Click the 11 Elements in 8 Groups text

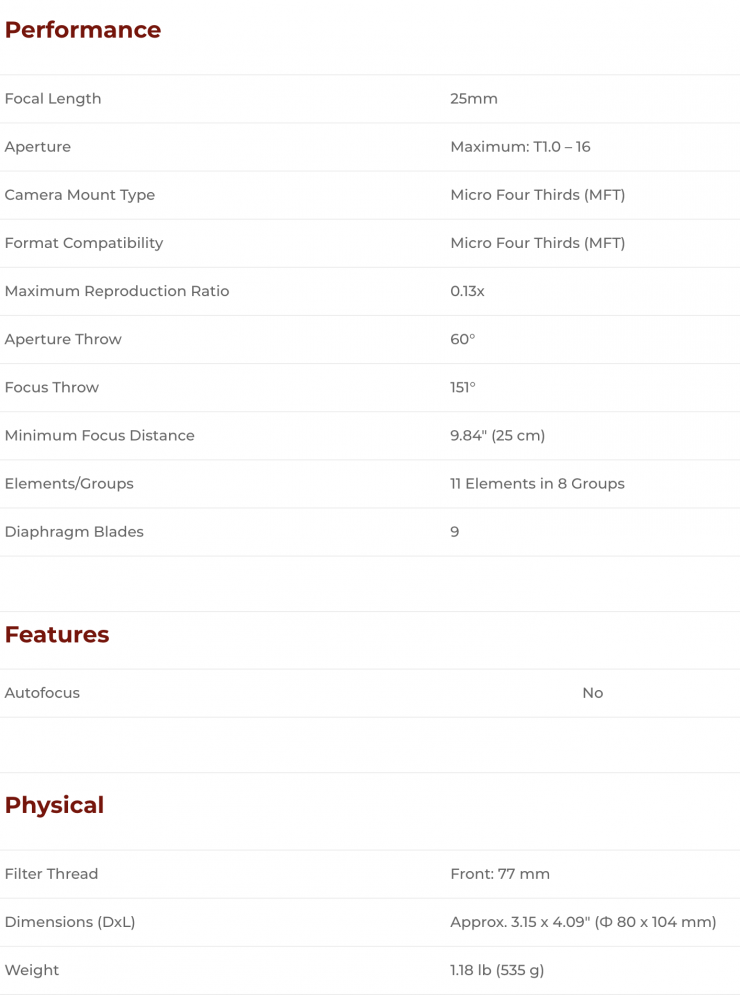tap(537, 483)
